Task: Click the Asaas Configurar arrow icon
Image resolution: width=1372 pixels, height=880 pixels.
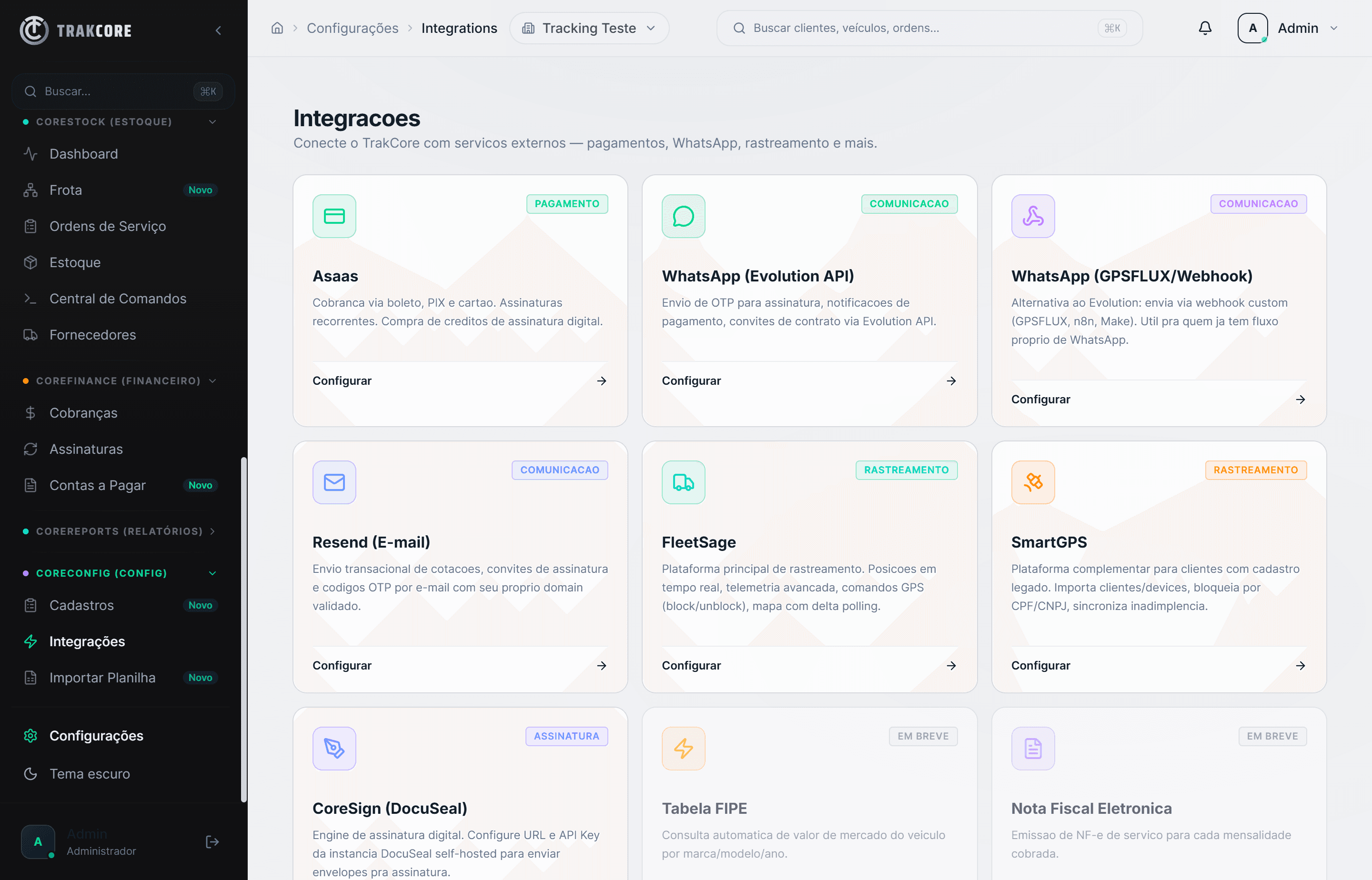Action: pos(601,380)
